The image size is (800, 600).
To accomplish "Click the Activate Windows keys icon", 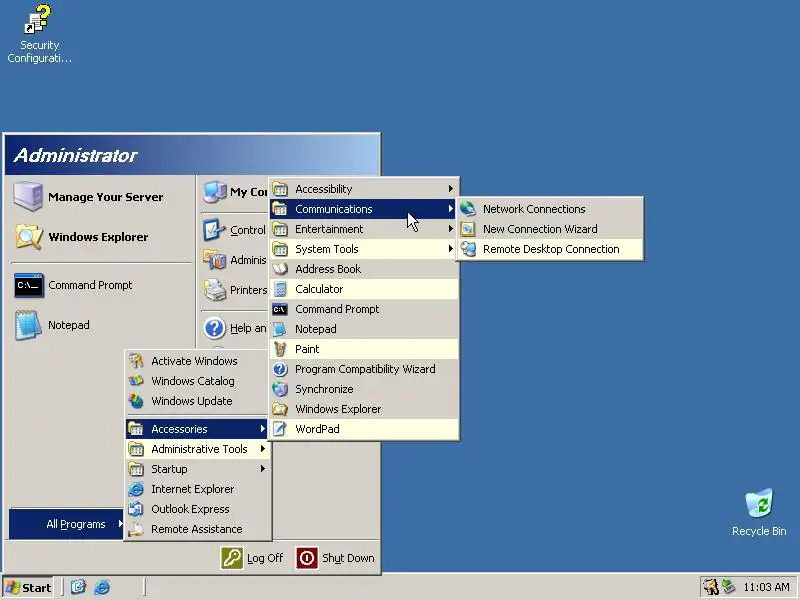I will tap(136, 361).
